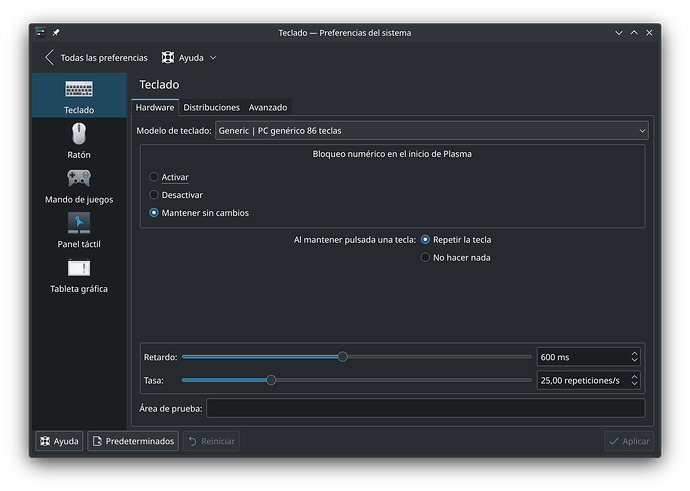The width and height of the screenshot is (690, 491).
Task: Select the Mando de juegos gamepad icon
Action: tap(79, 179)
